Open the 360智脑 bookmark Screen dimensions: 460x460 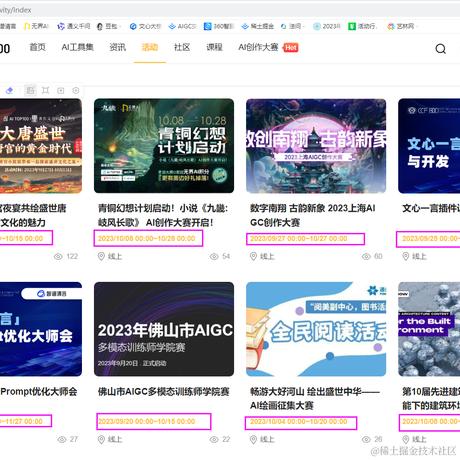[x=219, y=26]
